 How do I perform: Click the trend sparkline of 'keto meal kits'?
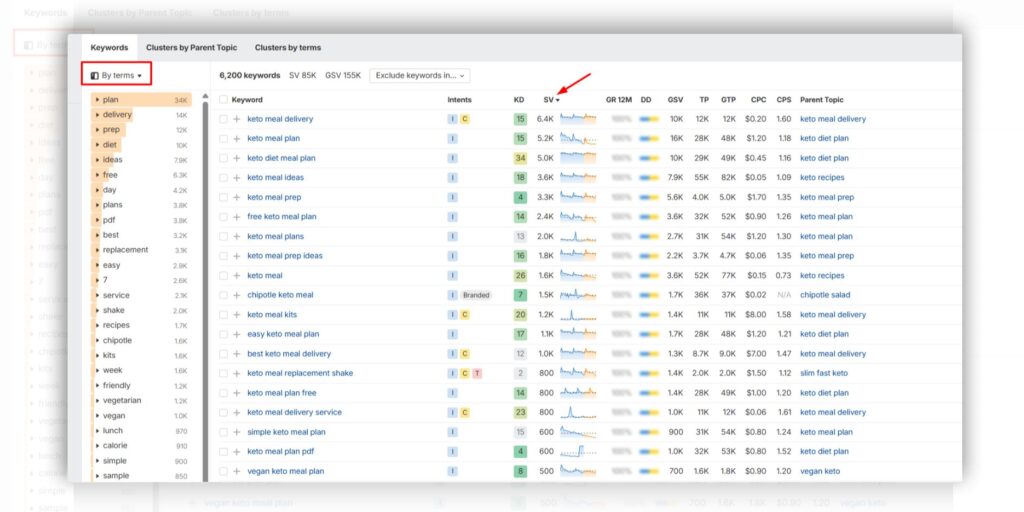click(x=578, y=315)
